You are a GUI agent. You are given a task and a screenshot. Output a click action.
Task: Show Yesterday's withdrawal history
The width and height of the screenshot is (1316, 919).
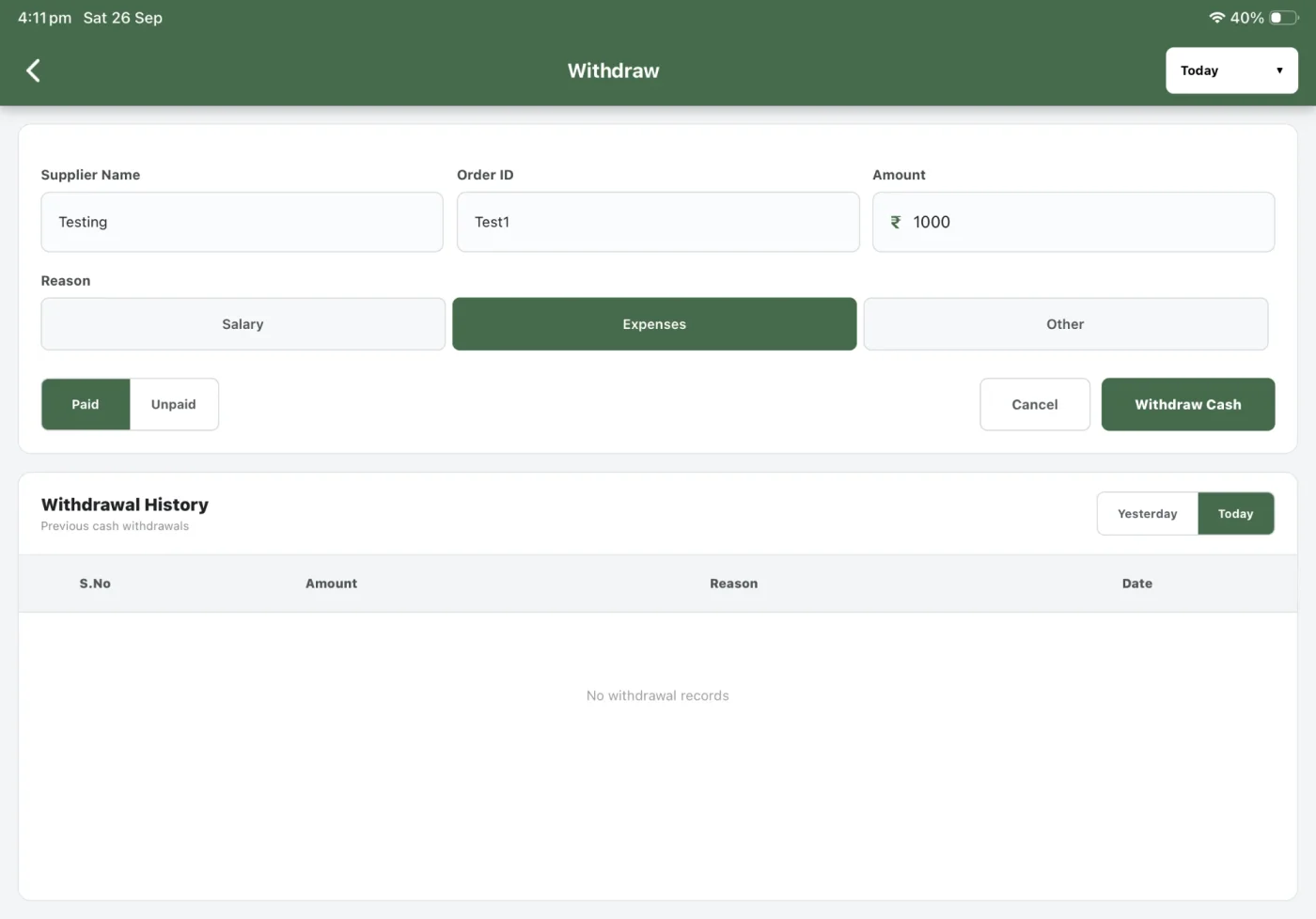pyautogui.click(x=1147, y=514)
